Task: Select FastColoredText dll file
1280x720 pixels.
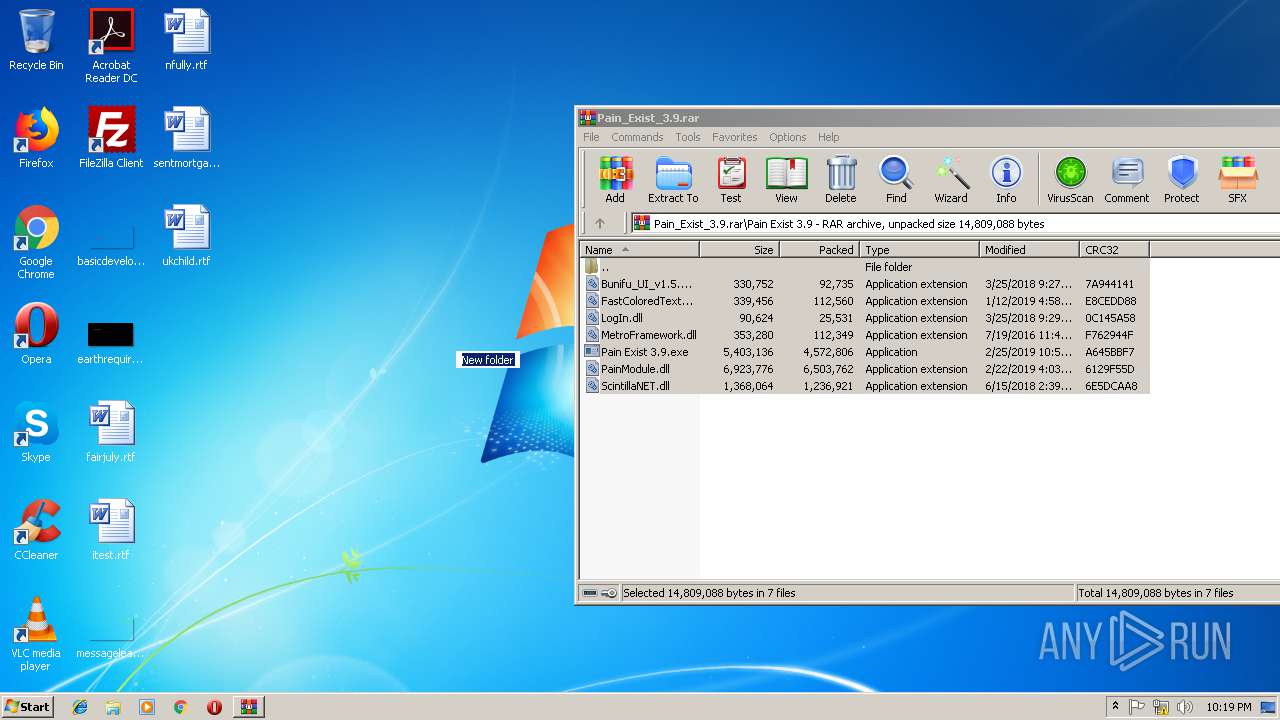Action: (865, 301)
